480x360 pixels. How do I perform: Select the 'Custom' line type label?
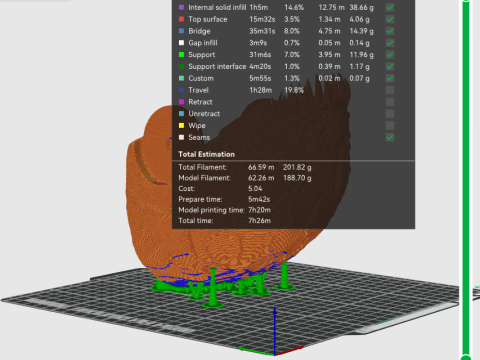(201, 78)
